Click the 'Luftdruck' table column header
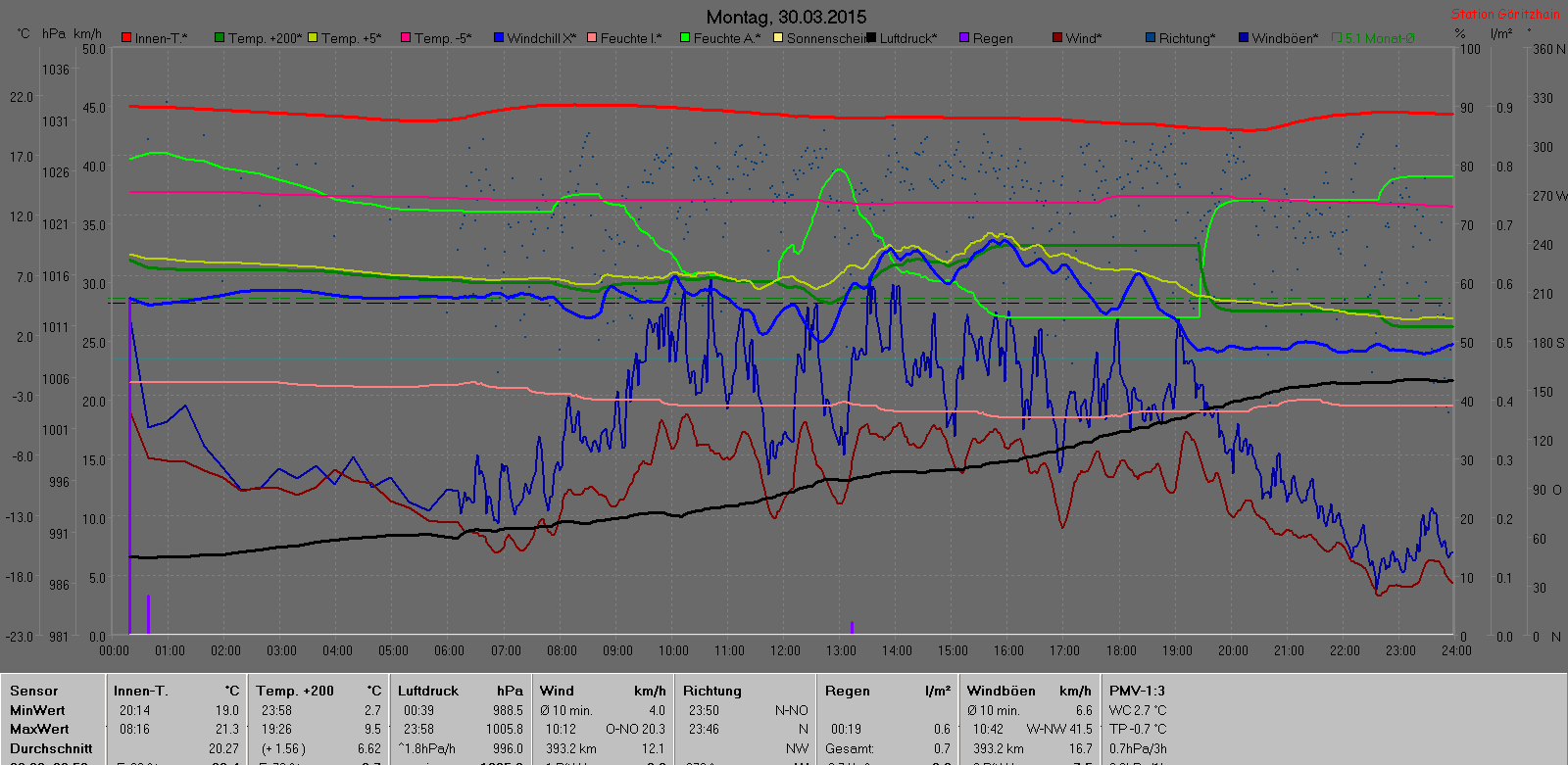 click(x=428, y=691)
